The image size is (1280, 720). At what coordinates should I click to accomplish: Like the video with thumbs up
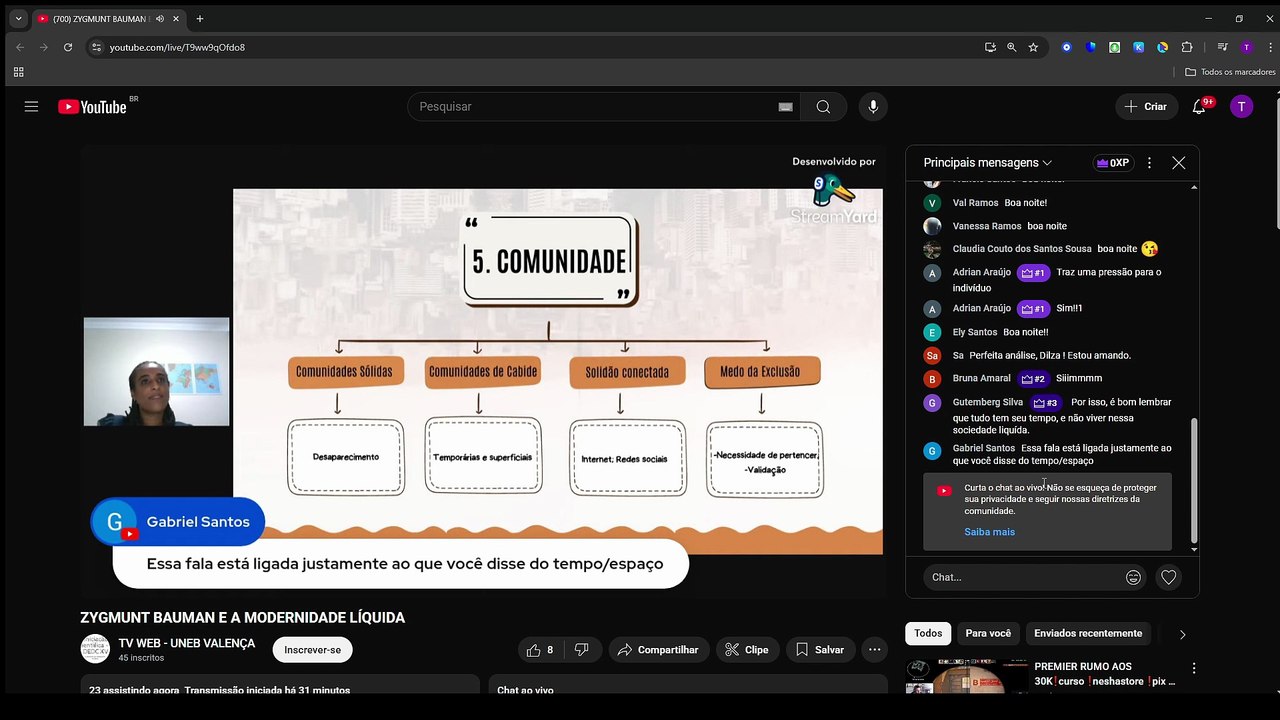tap(540, 650)
